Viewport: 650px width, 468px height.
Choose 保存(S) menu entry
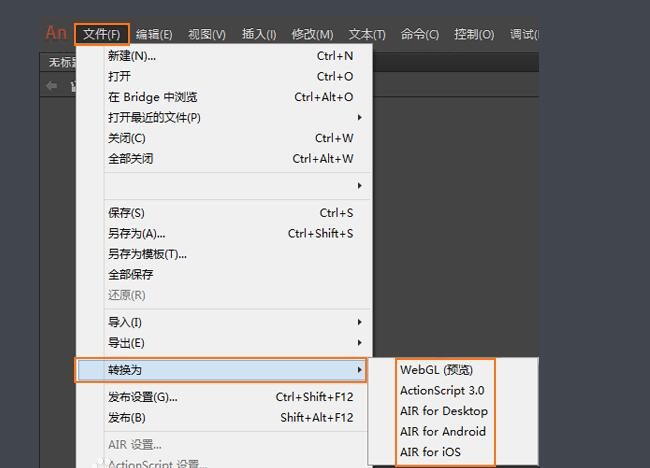tap(225, 213)
